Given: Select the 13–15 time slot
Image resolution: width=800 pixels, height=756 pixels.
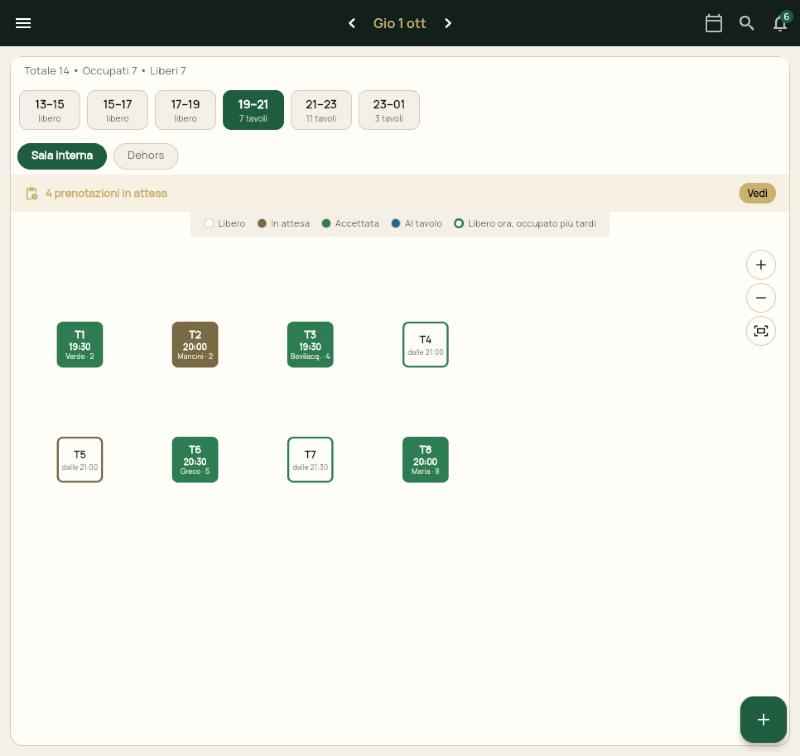Looking at the screenshot, I should tap(49, 110).
